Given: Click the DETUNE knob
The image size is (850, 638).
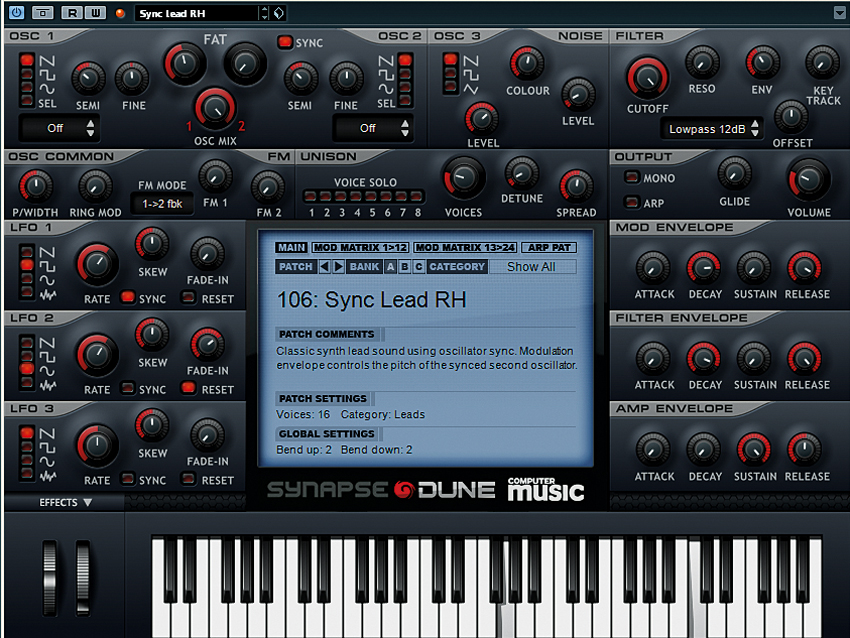Looking at the screenshot, I should click(521, 173).
